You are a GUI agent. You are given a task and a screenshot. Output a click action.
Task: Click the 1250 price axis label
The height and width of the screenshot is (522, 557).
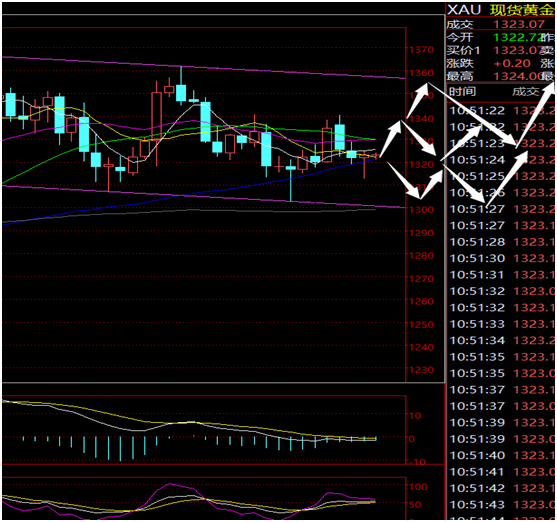tap(421, 324)
